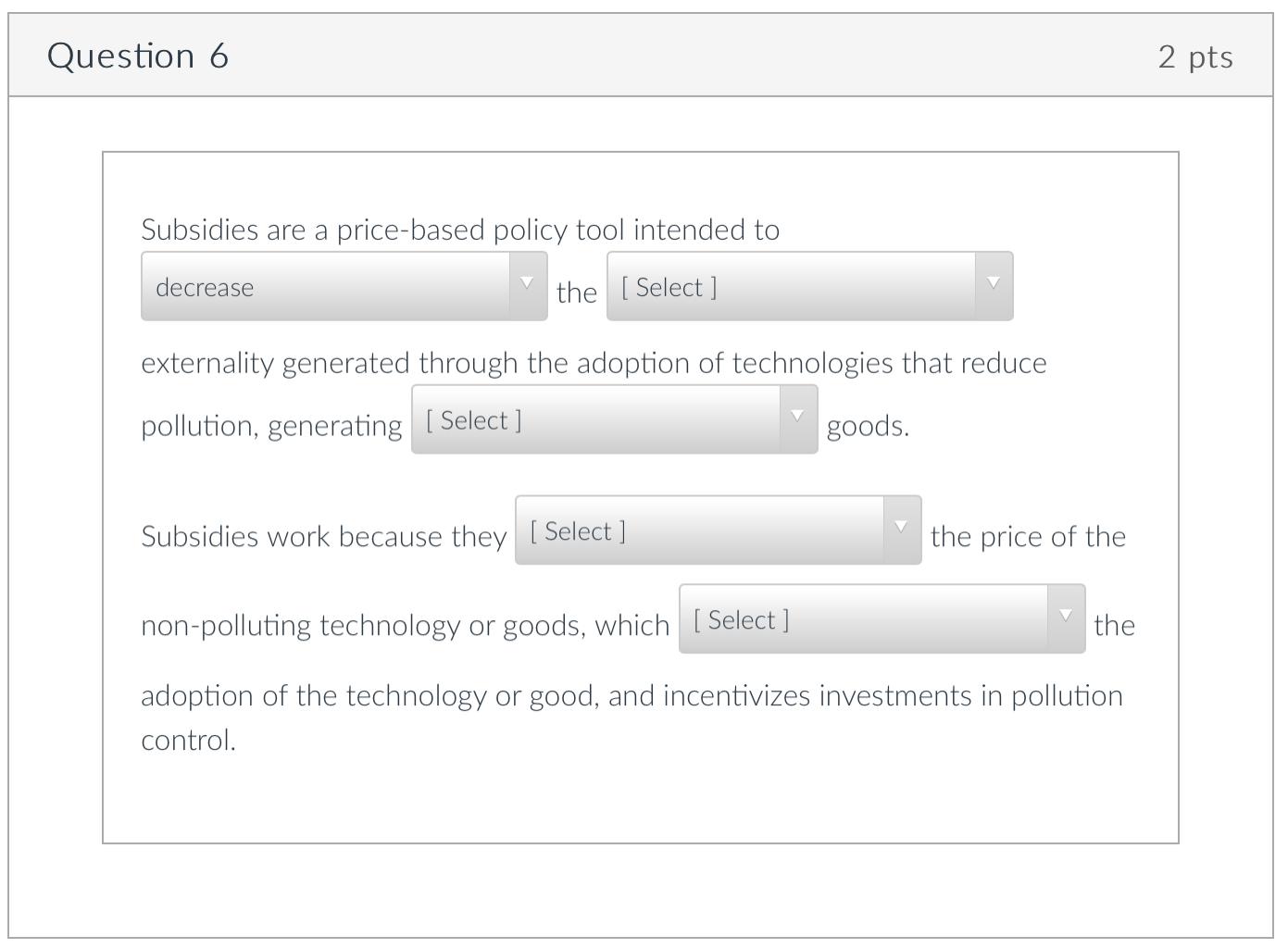Click the "2 pts" label
This screenshot has width=1288, height=948.
pos(1195,56)
